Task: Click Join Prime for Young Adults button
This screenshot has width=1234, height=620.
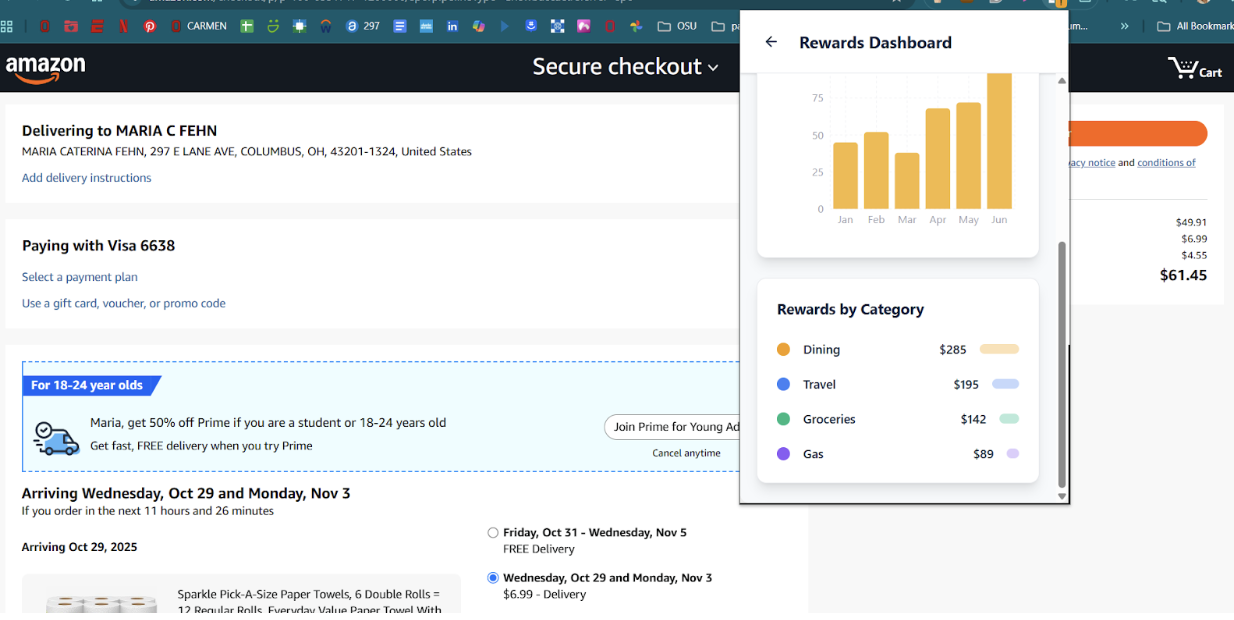Action: point(672,427)
